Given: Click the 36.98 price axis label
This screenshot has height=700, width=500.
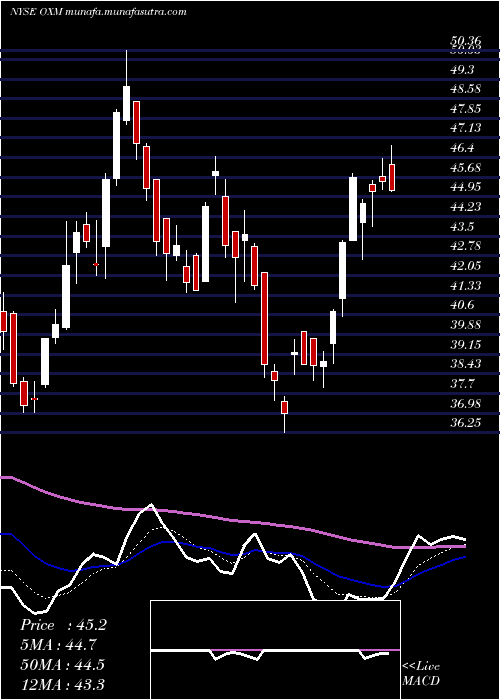Looking at the screenshot, I should (x=466, y=403).
